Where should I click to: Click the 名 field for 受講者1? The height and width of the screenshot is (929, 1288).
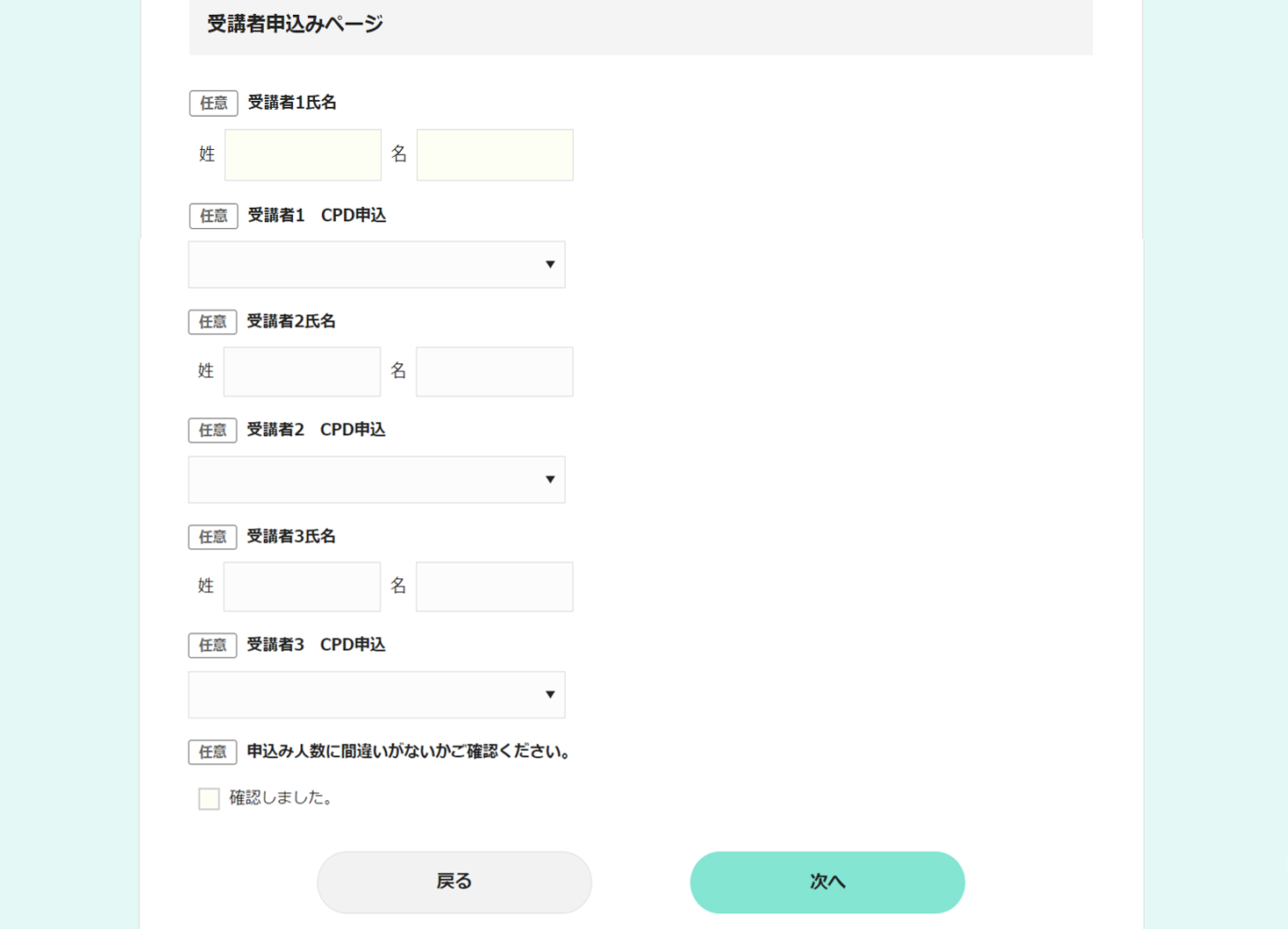pyautogui.click(x=494, y=154)
